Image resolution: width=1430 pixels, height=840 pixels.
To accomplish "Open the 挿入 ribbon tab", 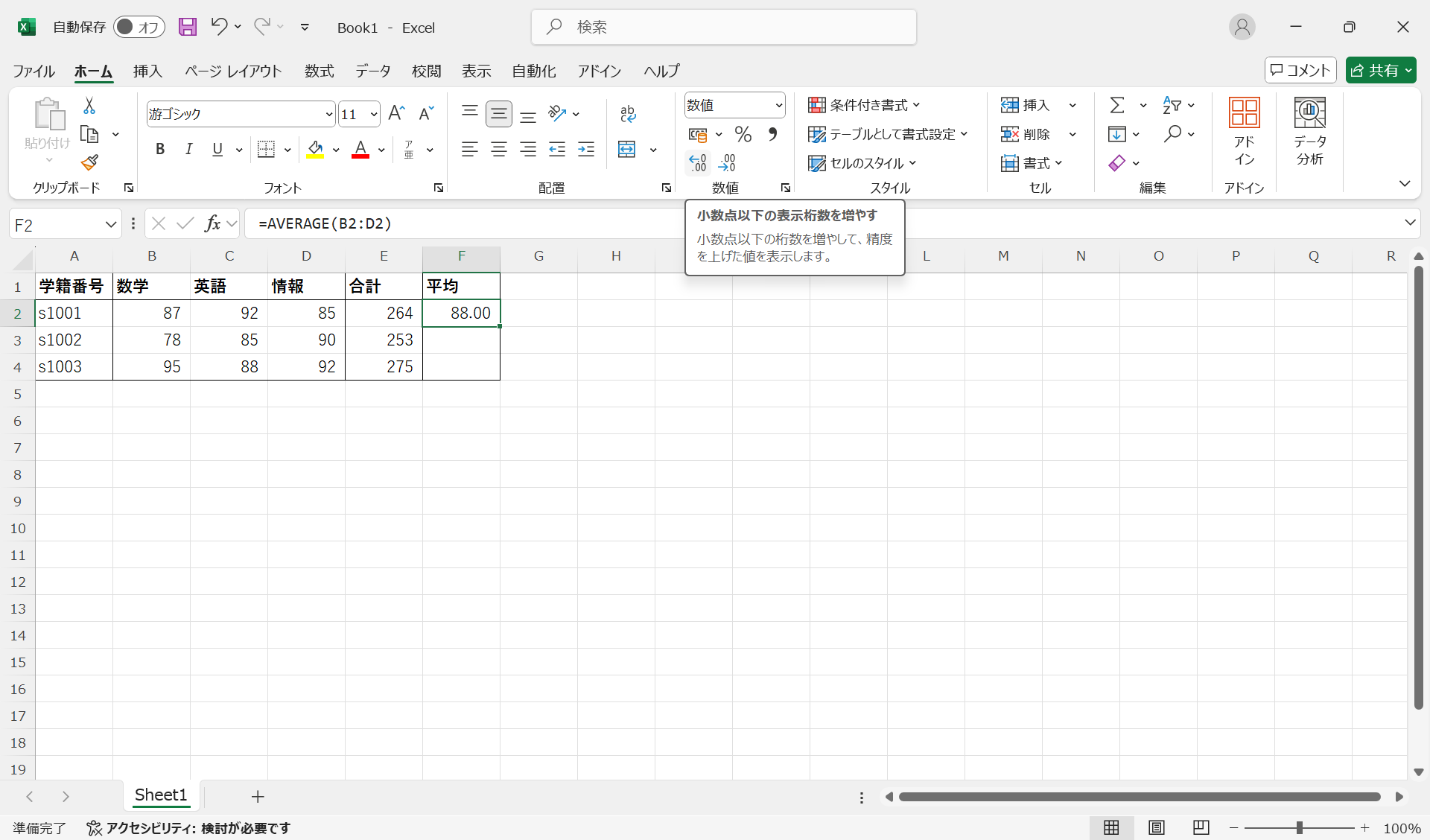I will [x=147, y=71].
